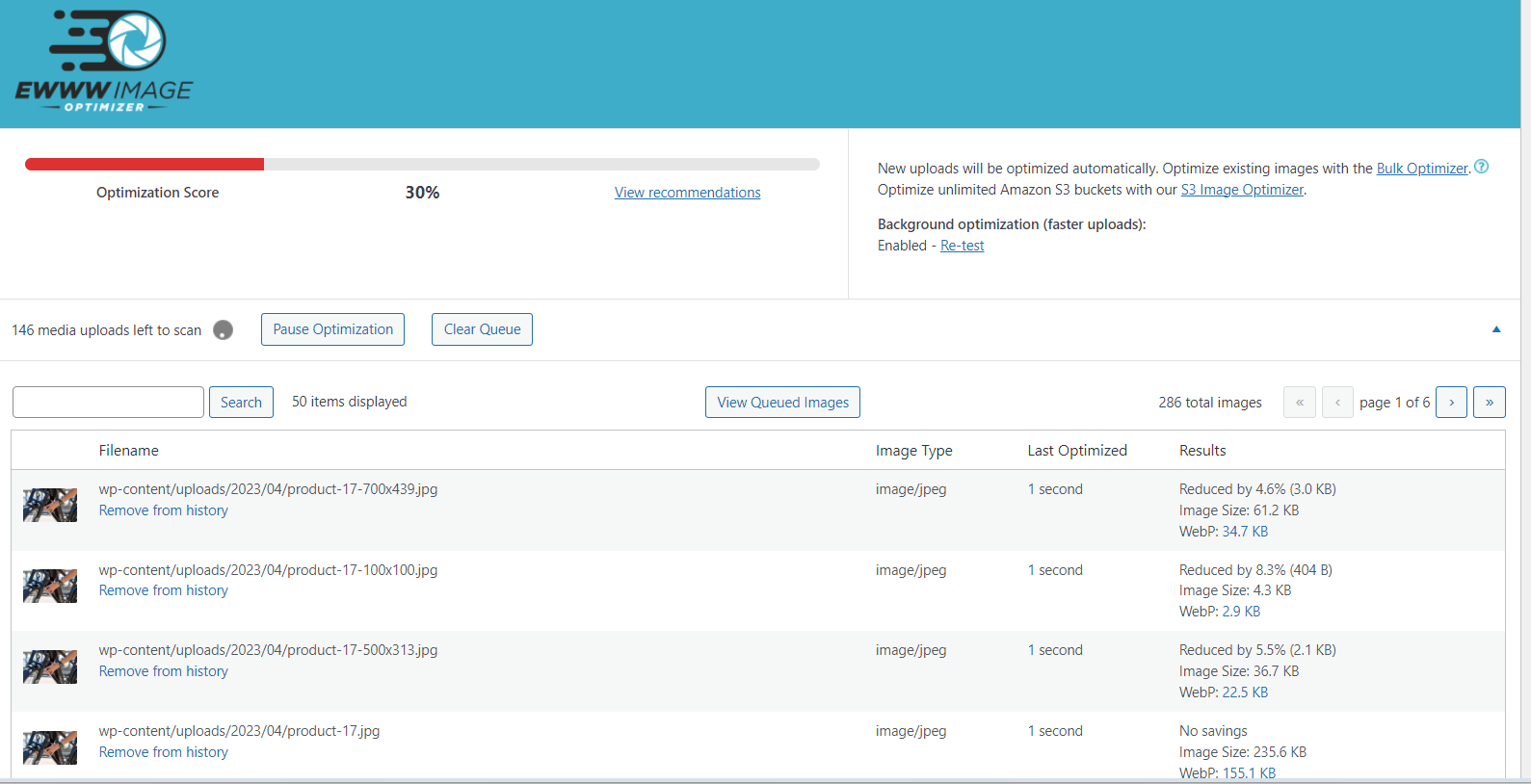Viewport: 1531px width, 784px height.
Task: Click the Clear Queue button
Action: pyautogui.click(x=482, y=329)
